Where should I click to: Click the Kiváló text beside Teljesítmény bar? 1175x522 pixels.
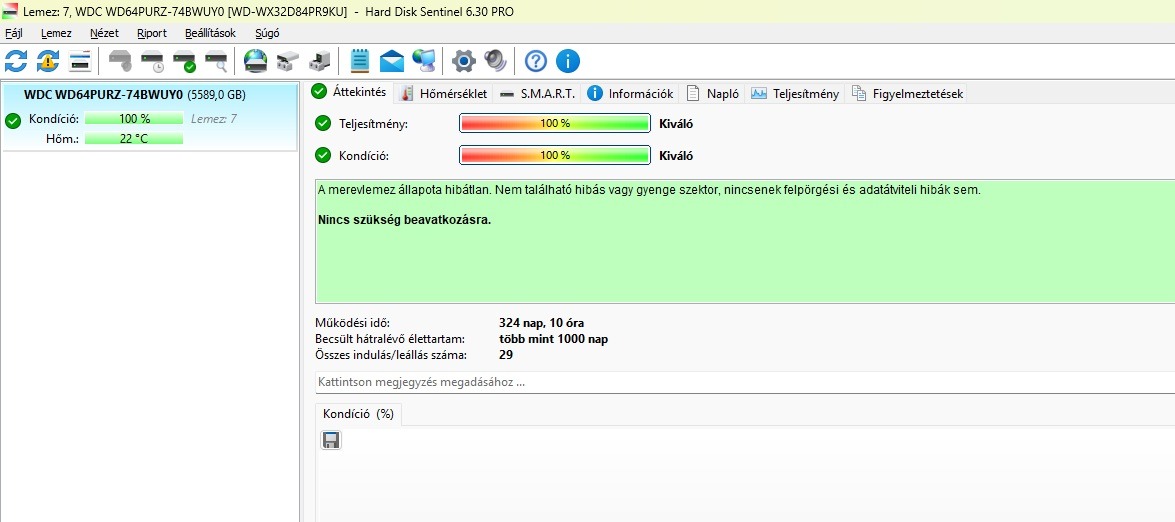click(x=676, y=124)
